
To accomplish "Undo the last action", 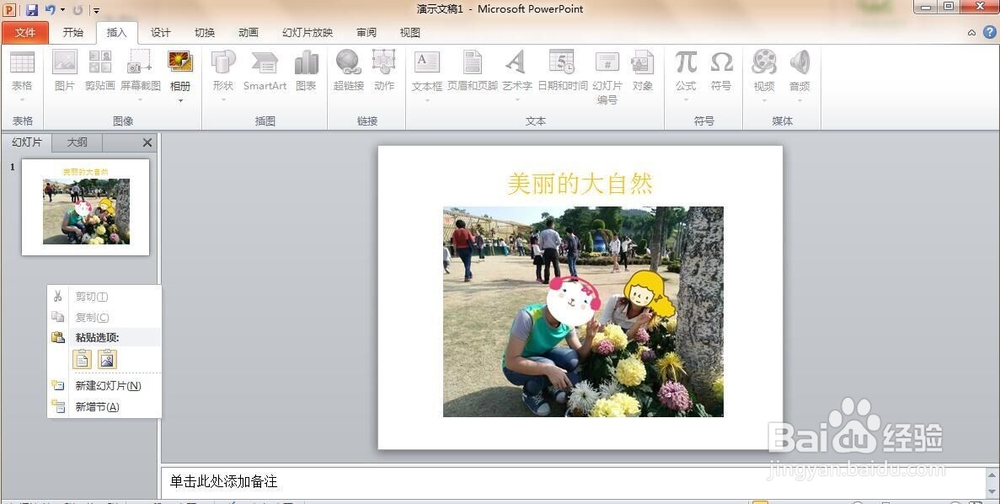I will (x=50, y=10).
